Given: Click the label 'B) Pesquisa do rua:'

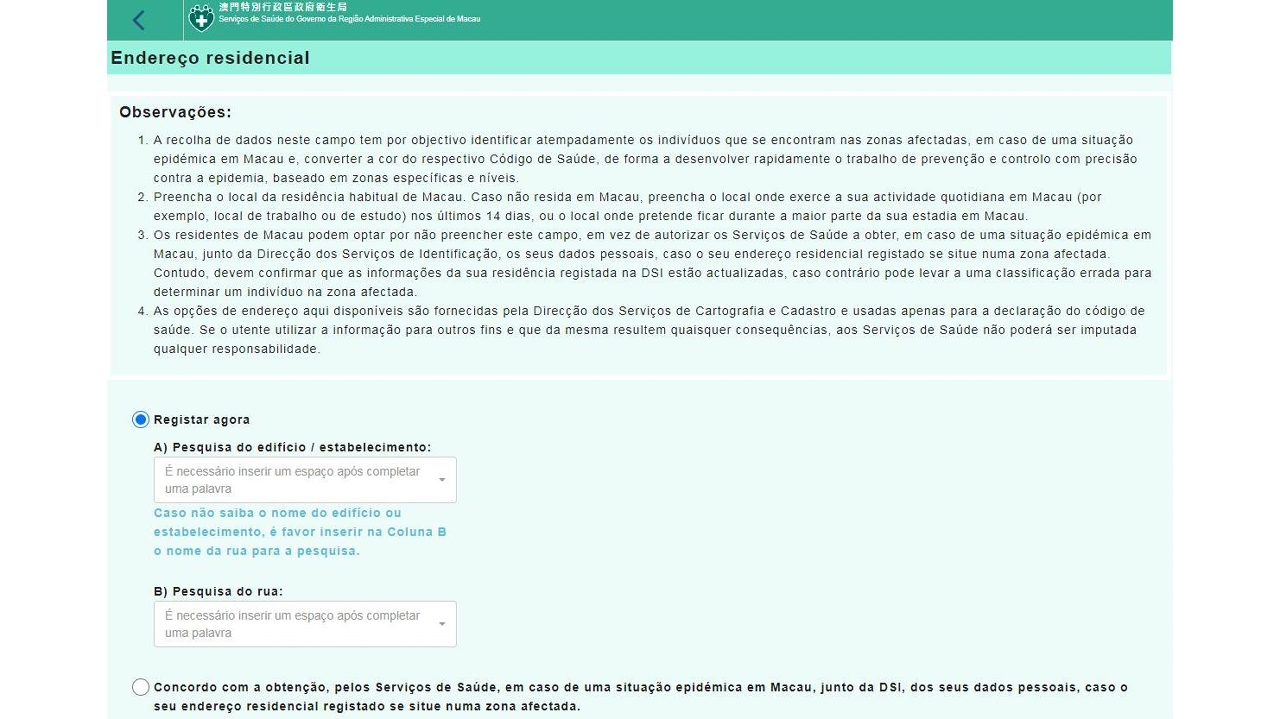Looking at the screenshot, I should (218, 592).
